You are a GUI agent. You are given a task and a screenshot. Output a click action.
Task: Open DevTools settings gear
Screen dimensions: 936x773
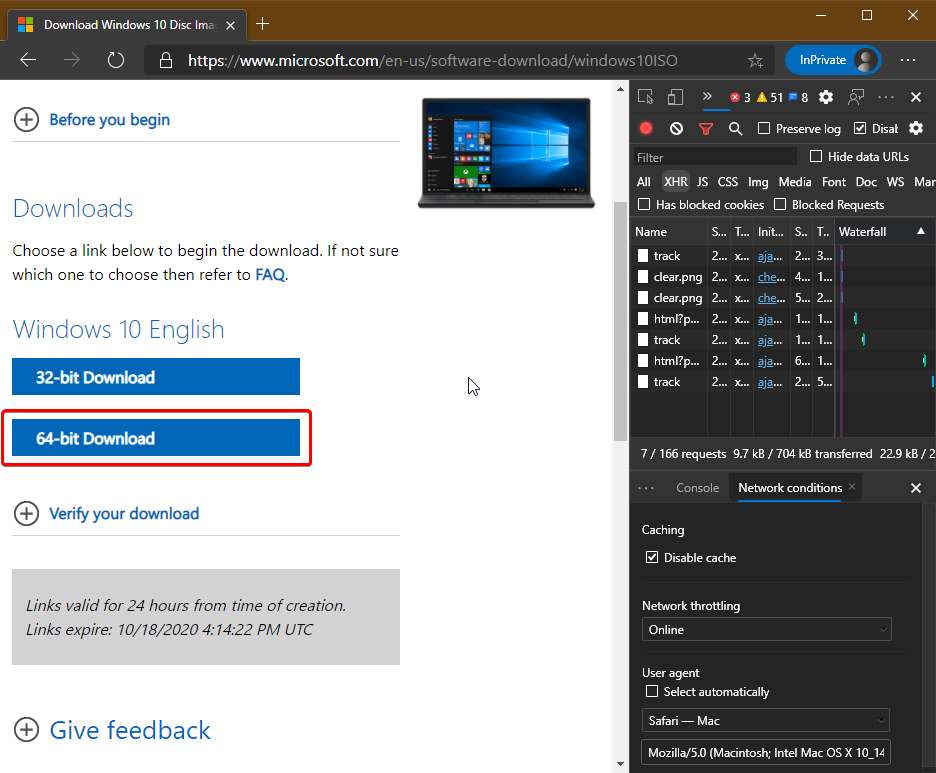pyautogui.click(x=826, y=97)
